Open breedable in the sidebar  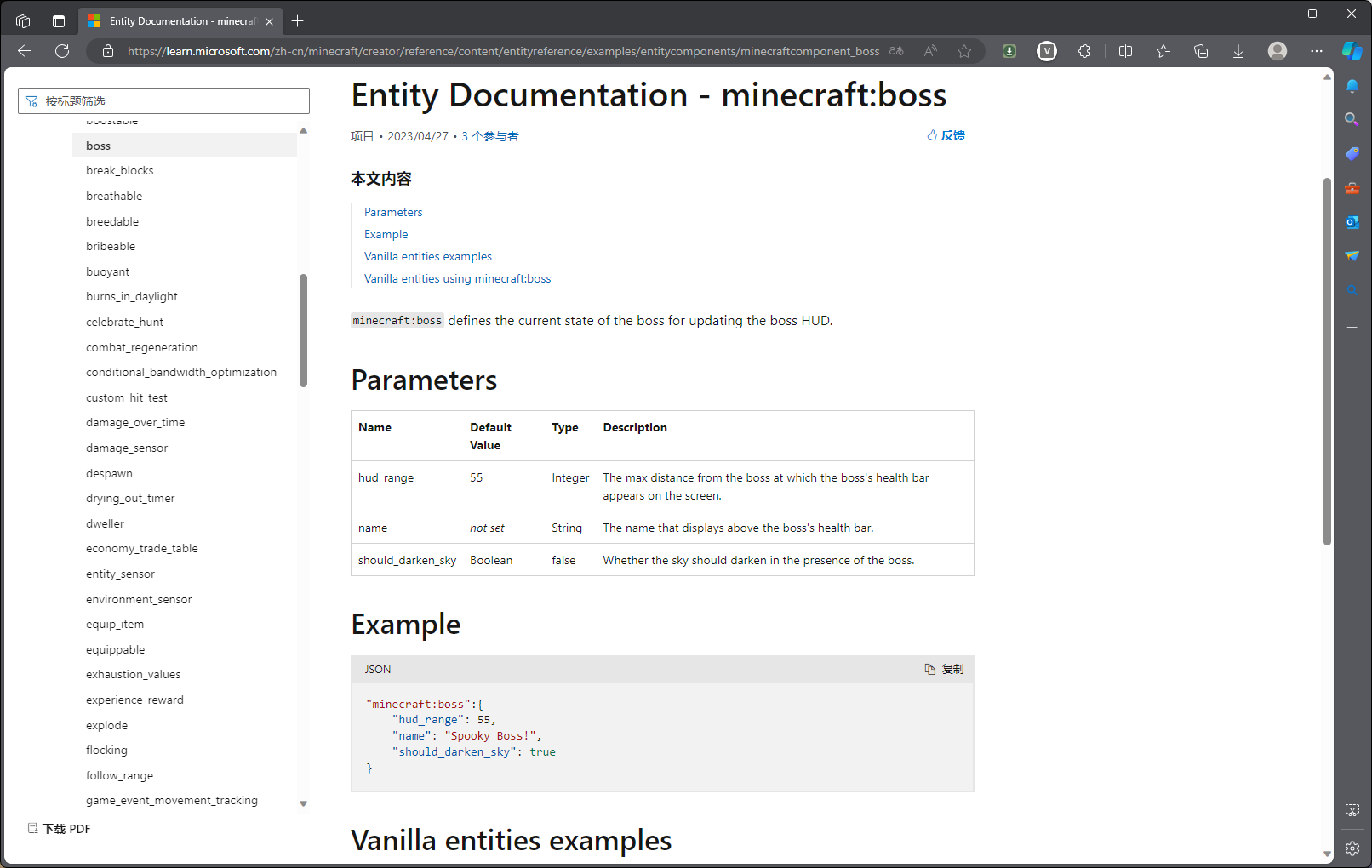pyautogui.click(x=112, y=221)
